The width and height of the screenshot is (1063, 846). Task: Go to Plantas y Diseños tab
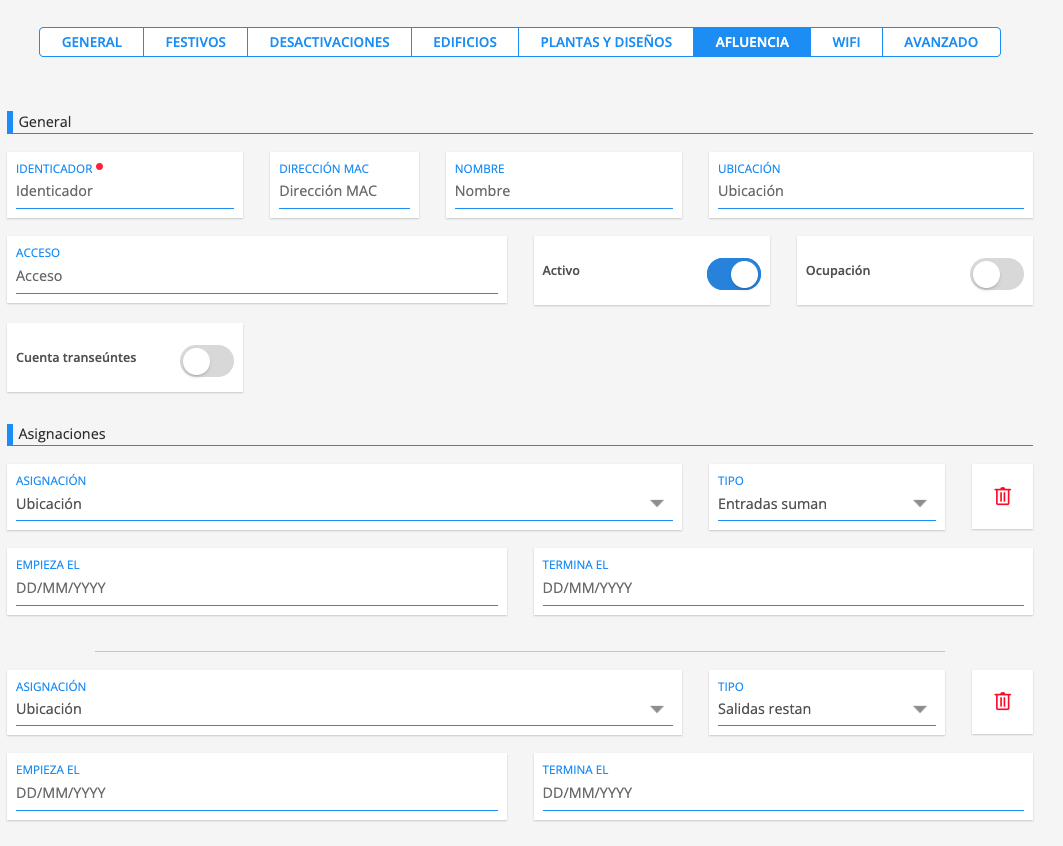pyautogui.click(x=606, y=42)
